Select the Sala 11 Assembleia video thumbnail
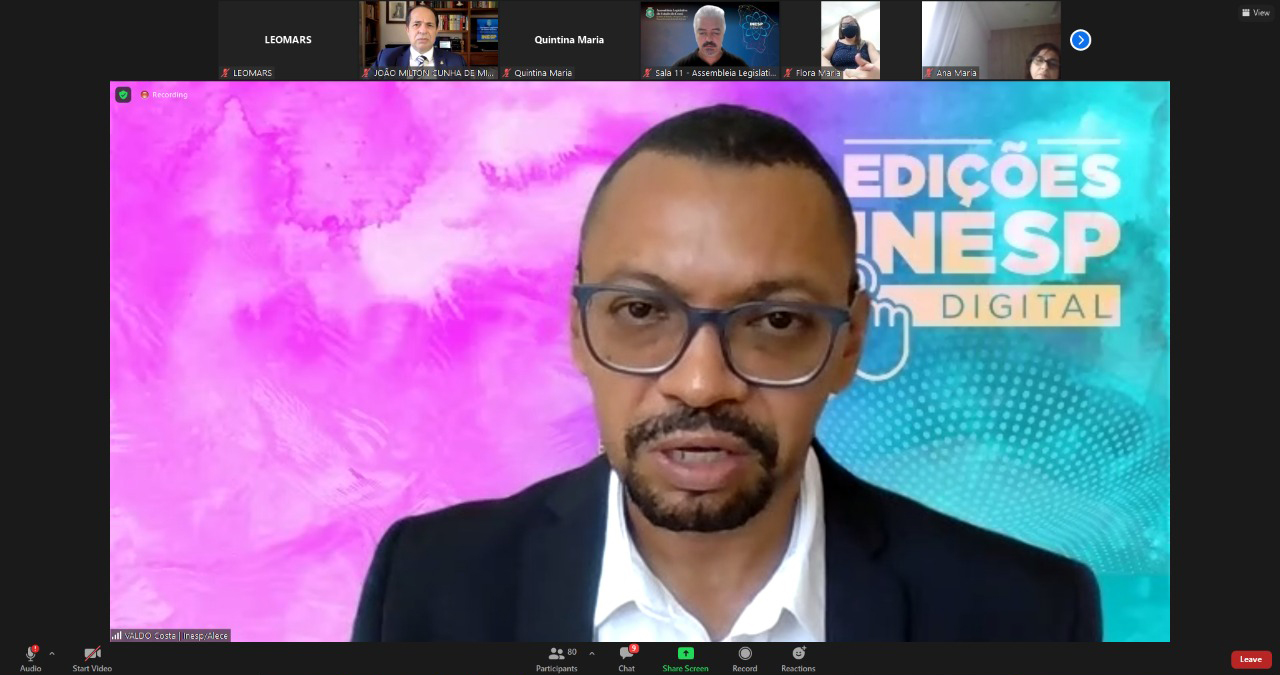Image resolution: width=1280 pixels, height=675 pixels. click(x=709, y=40)
